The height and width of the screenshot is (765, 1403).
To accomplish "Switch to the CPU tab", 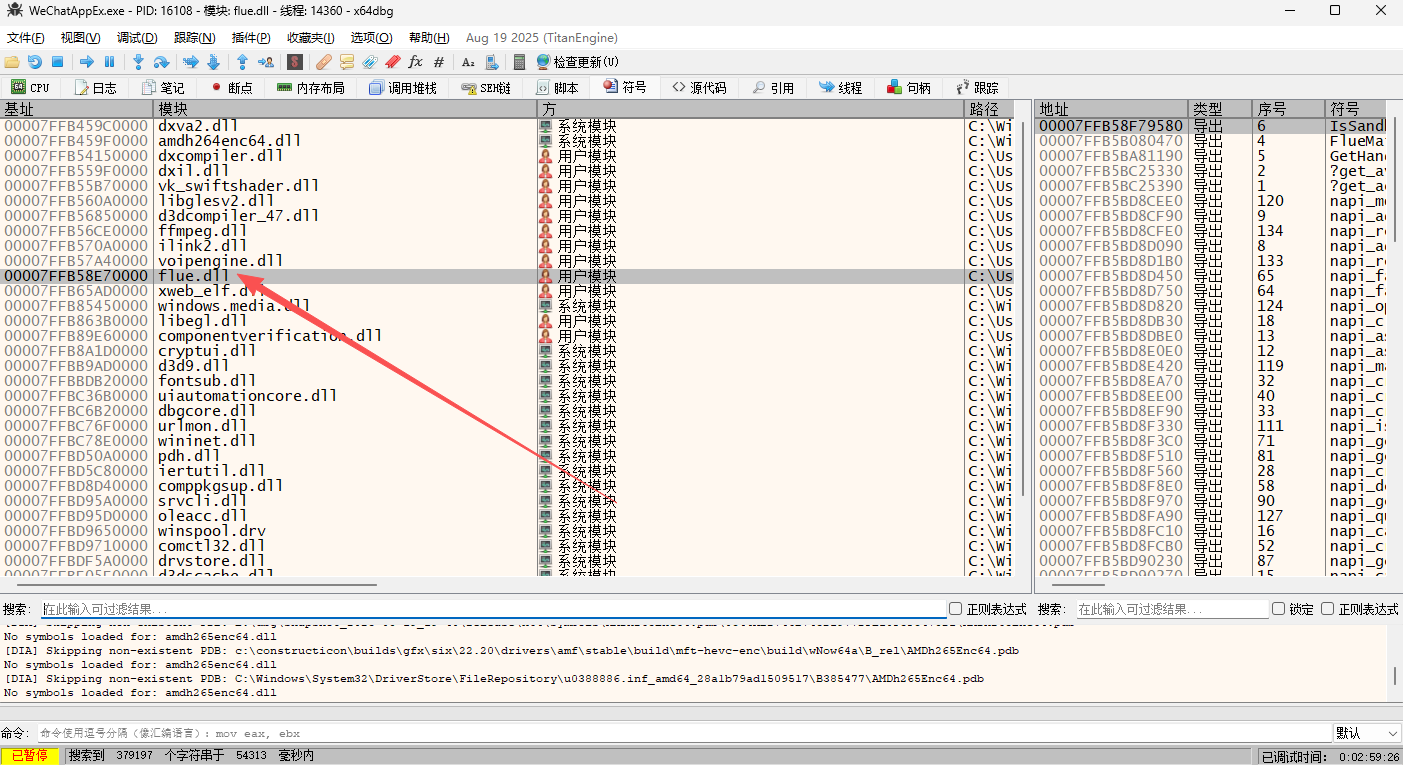I will click(30, 88).
